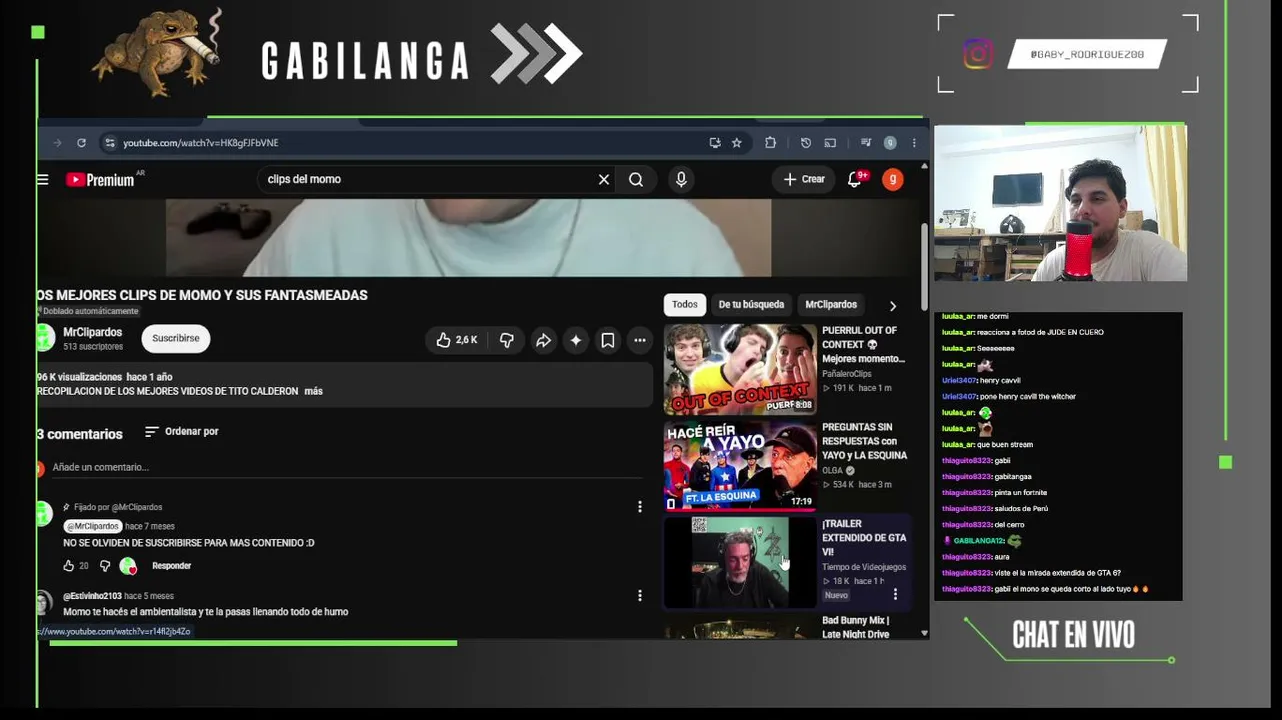Screen dimensions: 1282x720
Task: Click the MrClipardos channel avatar
Action: 45,338
